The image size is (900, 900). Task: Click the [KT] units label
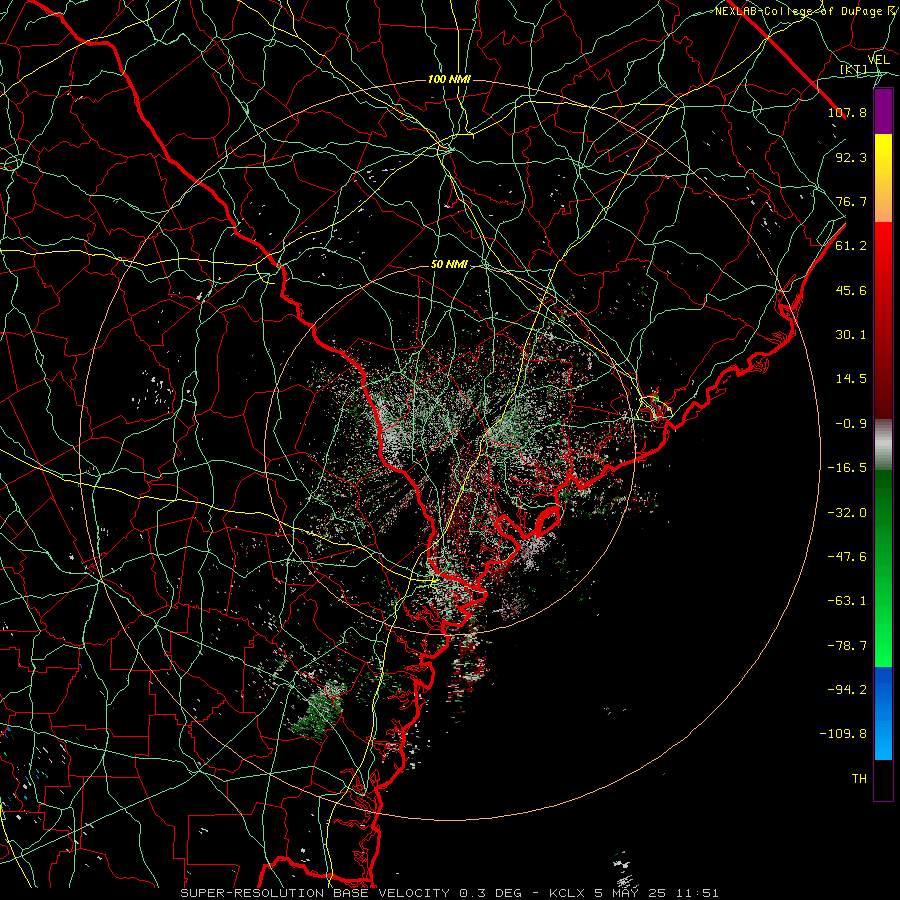click(853, 69)
